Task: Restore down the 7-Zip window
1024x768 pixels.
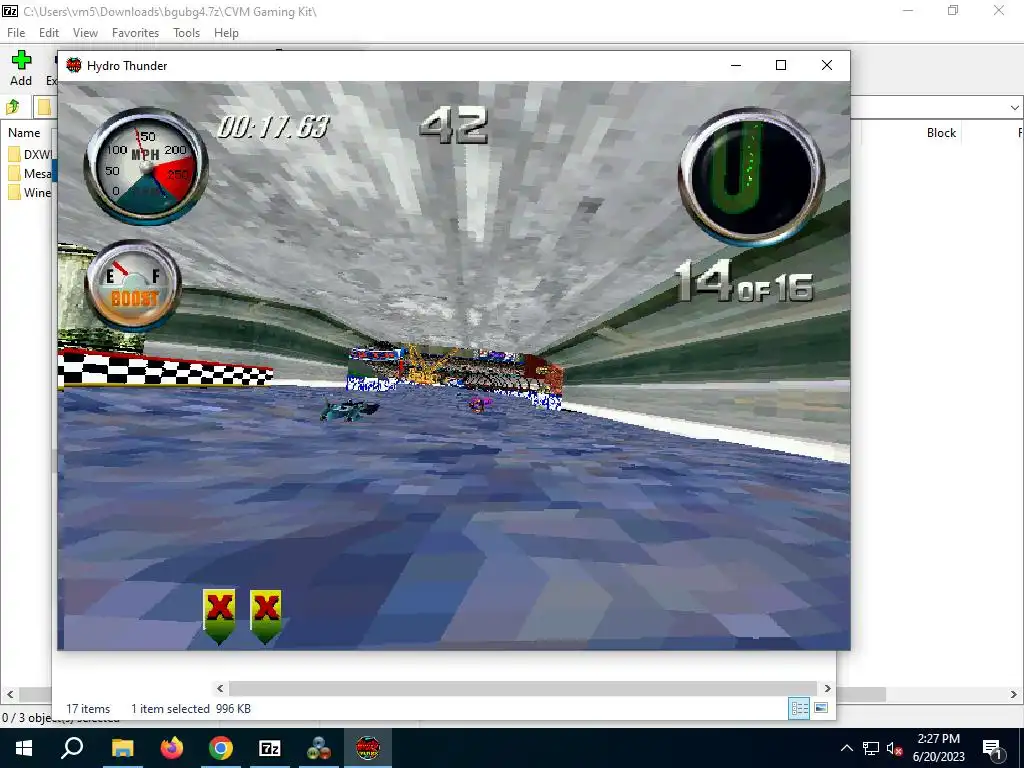Action: 953,10
